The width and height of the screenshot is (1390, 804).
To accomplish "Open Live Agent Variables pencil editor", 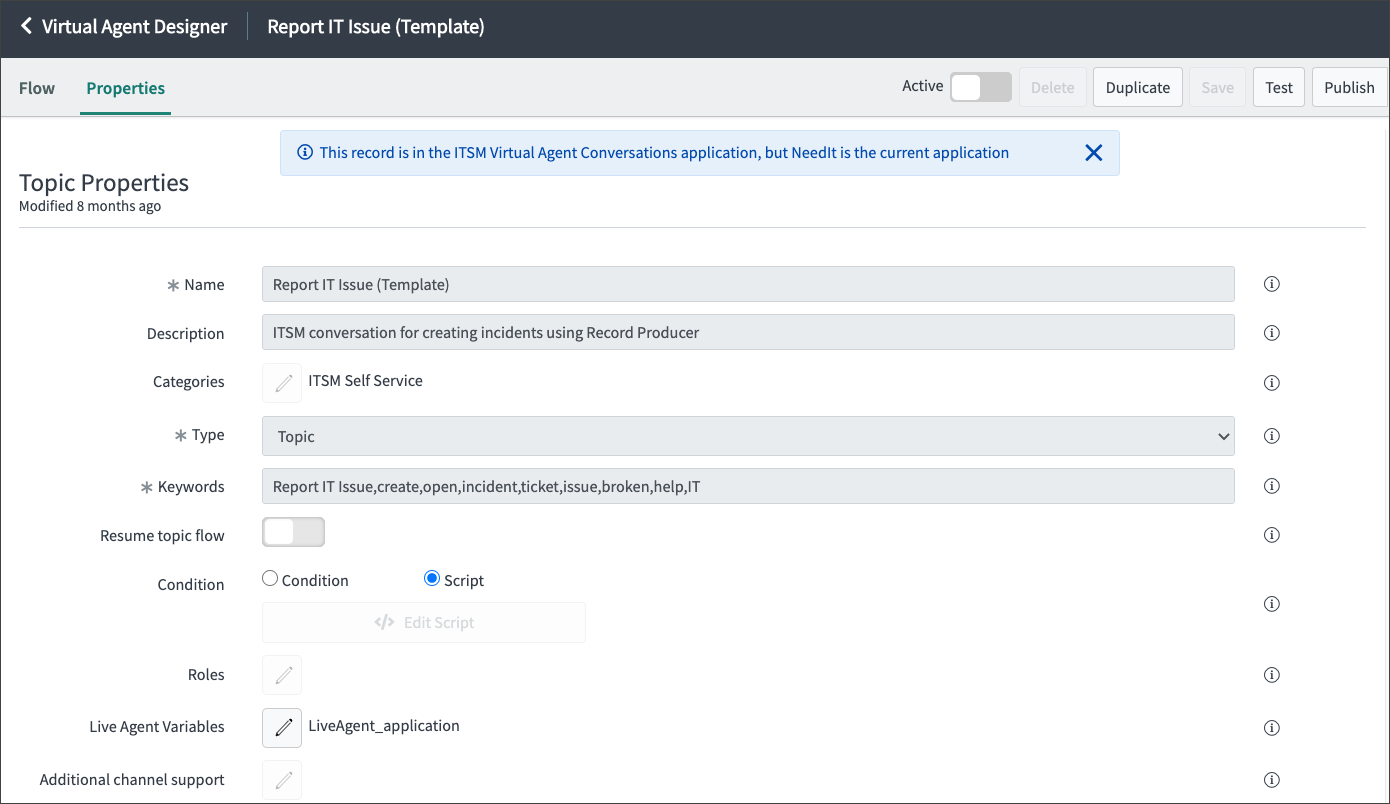I will pyautogui.click(x=281, y=727).
